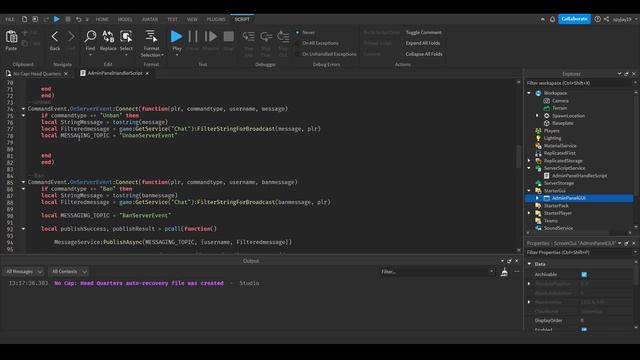Switch to the VIEW ribbon tab
The image size is (640, 360).
(192, 19)
